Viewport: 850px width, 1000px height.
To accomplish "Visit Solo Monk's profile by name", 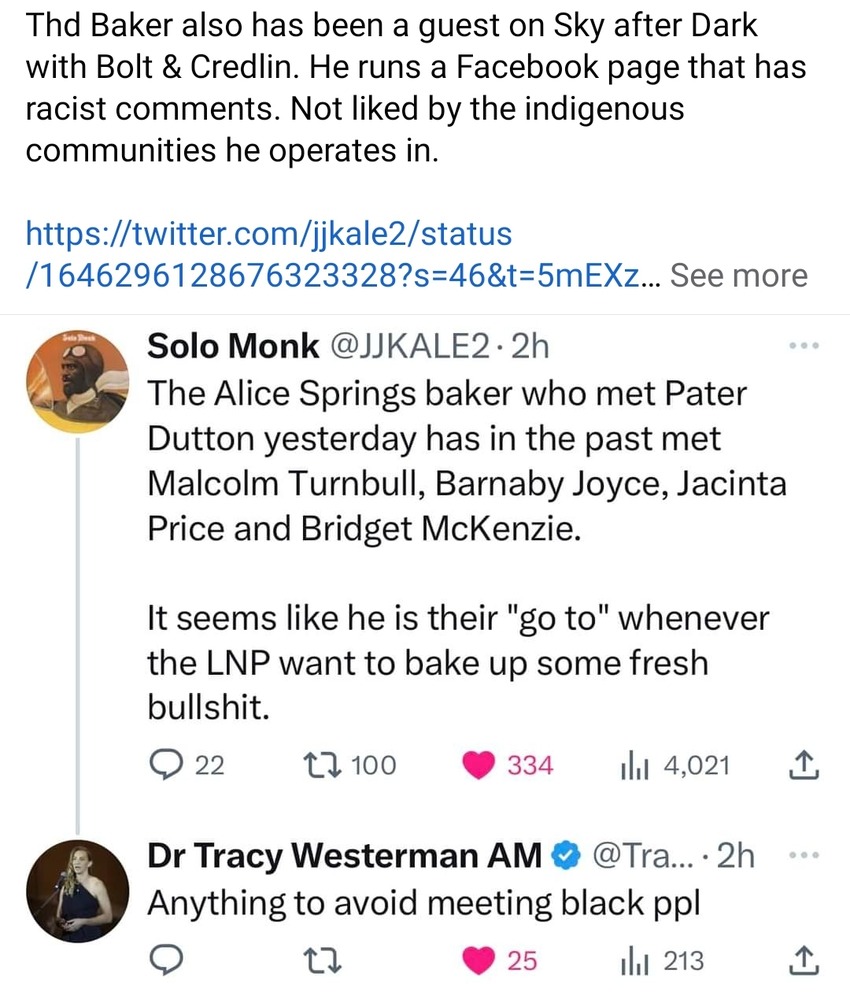I will tap(230, 346).
